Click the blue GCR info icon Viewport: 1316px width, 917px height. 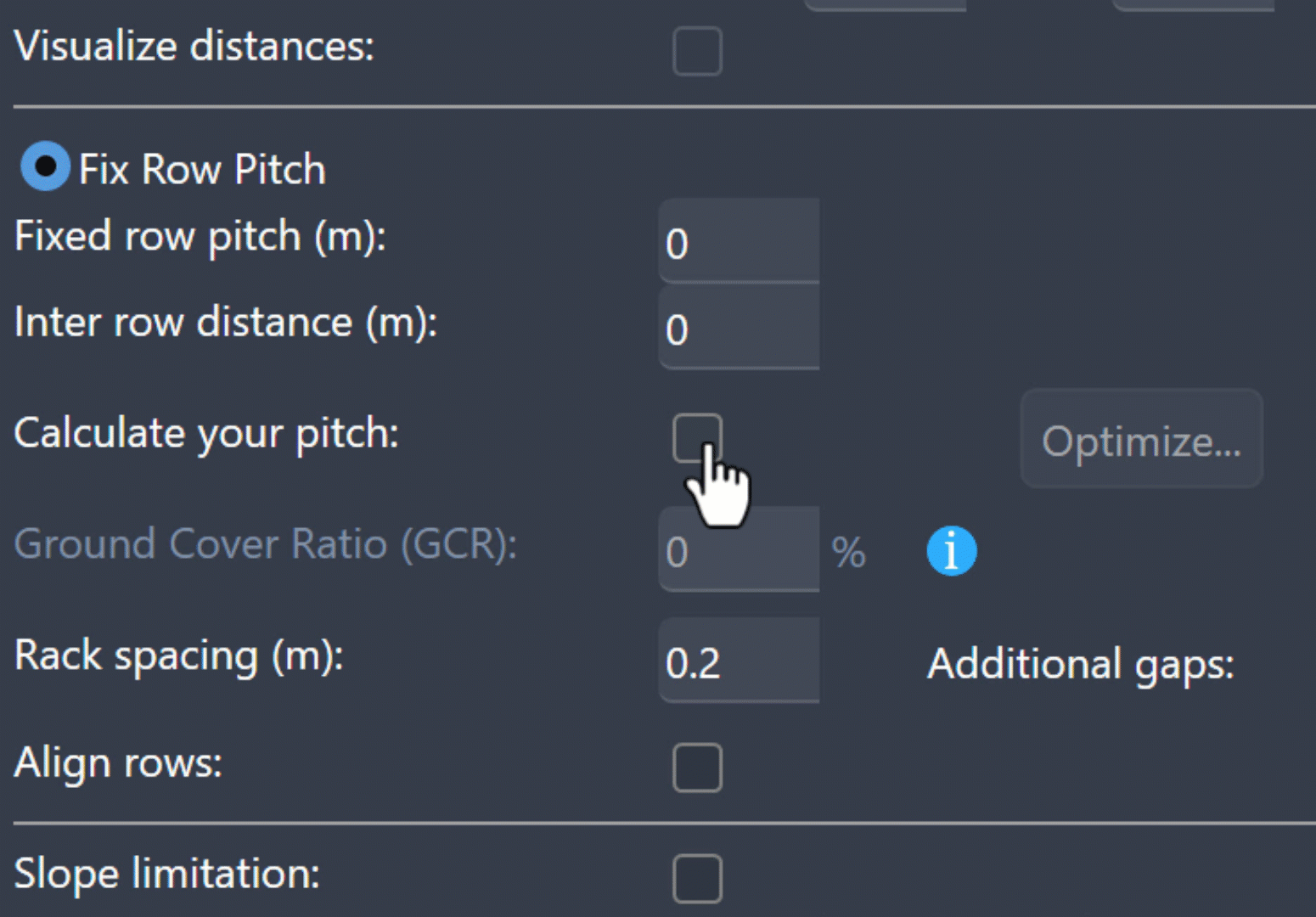pyautogui.click(x=951, y=551)
